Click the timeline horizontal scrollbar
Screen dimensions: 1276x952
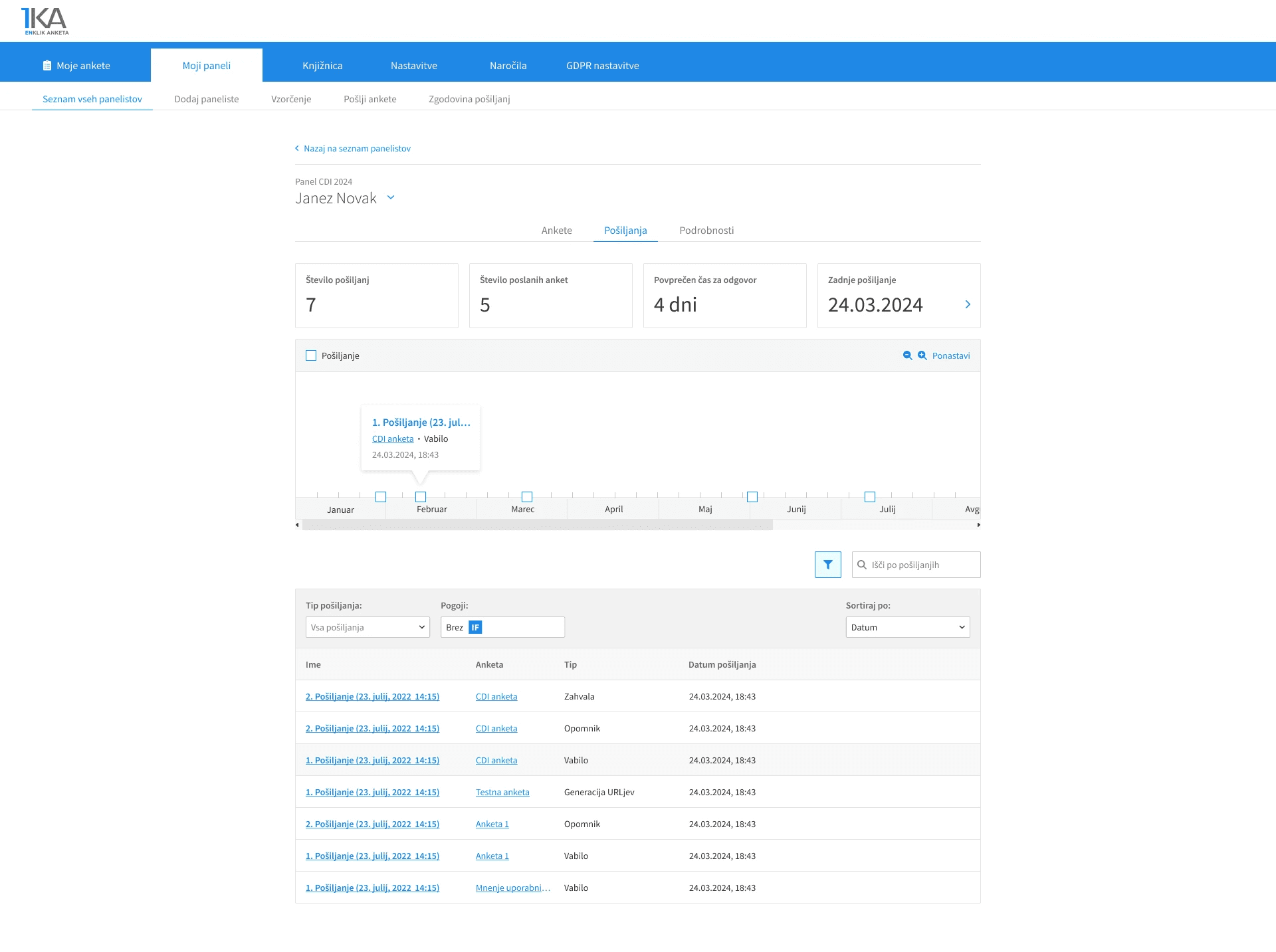coord(537,525)
